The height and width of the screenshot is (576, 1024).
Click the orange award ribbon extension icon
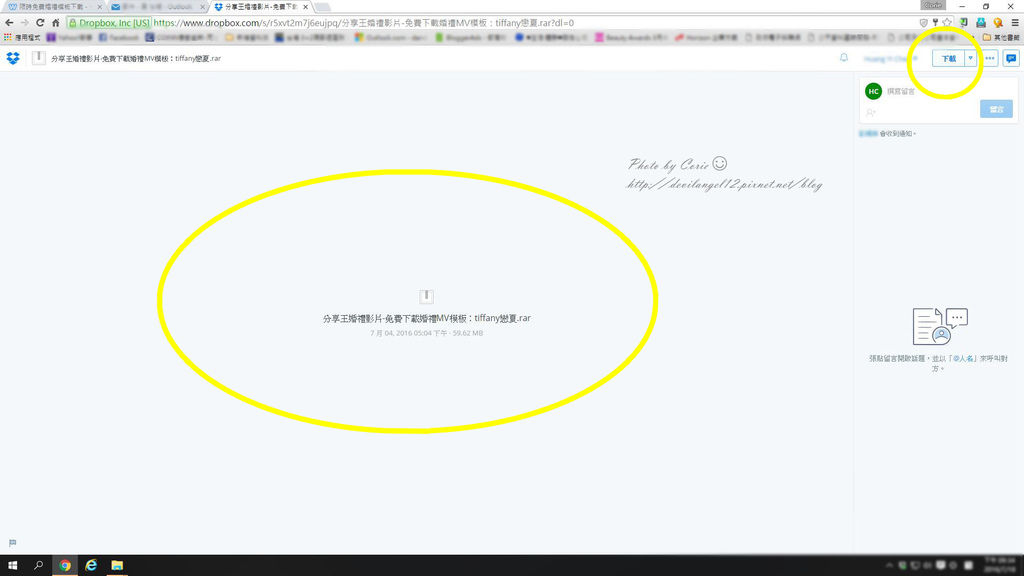(998, 23)
